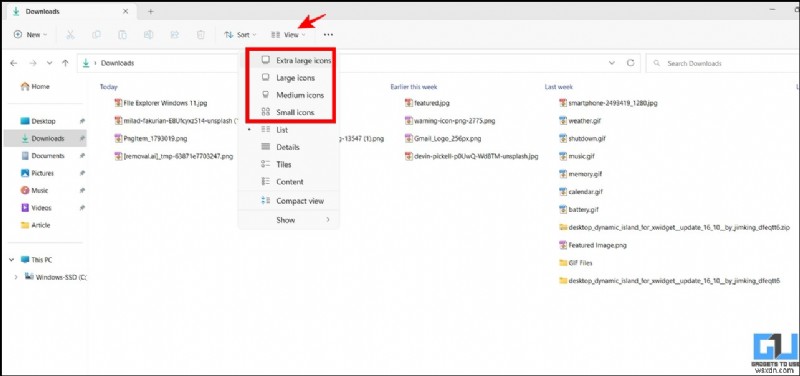The height and width of the screenshot is (376, 800).
Task: Select the Tiles view option
Action: (289, 164)
